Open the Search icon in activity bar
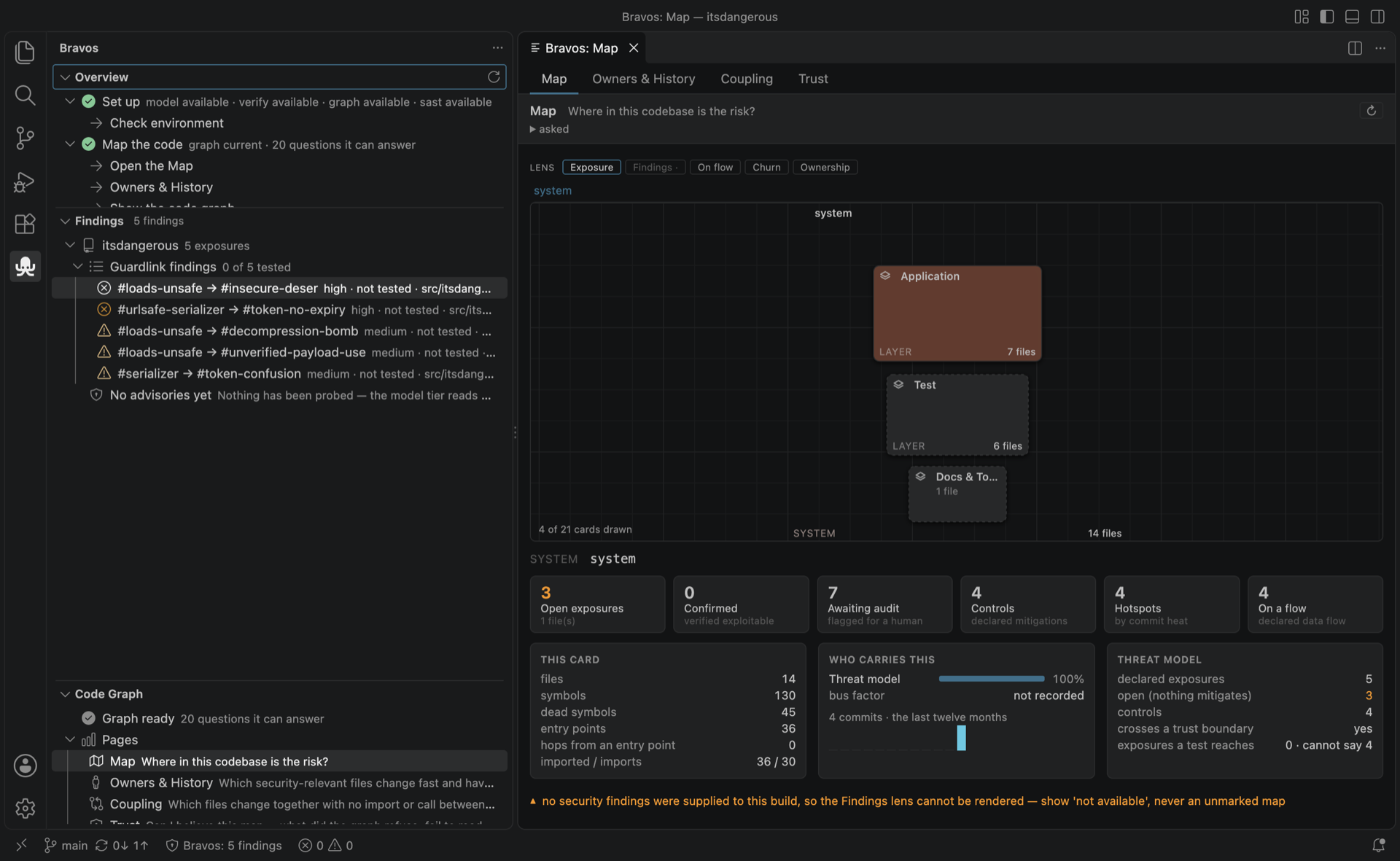Screen dimensions: 1400x861 (x=25, y=95)
